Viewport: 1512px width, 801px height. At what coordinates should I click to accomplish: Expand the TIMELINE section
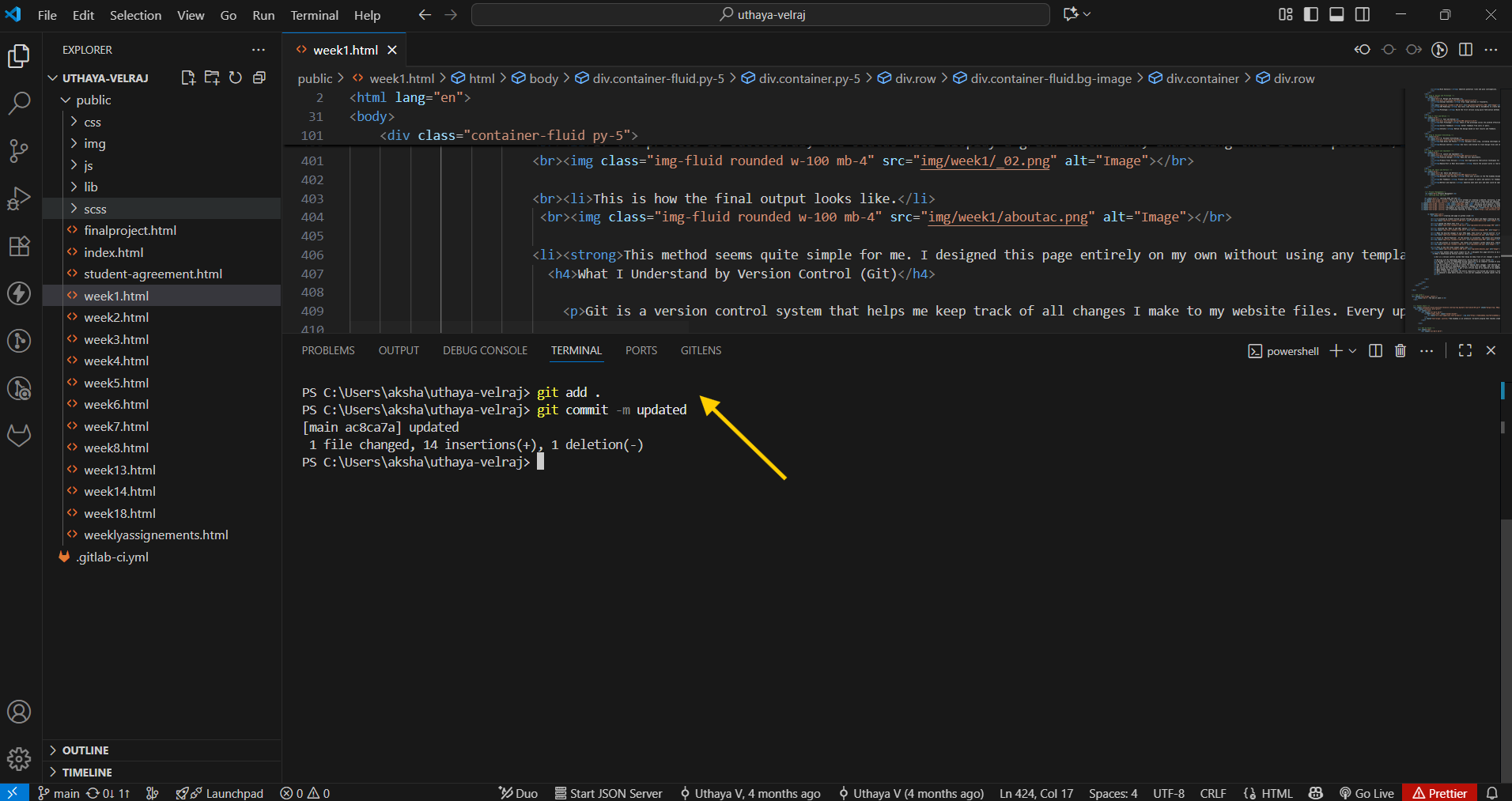161,773
